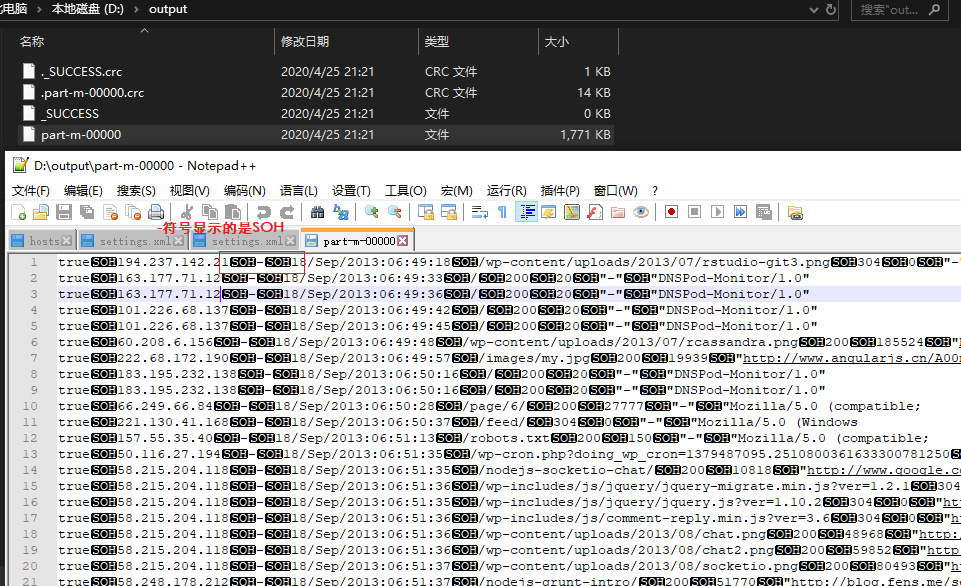This screenshot has width=961, height=586.
Task: Open the 编辑(E) menu
Action: [x=83, y=191]
